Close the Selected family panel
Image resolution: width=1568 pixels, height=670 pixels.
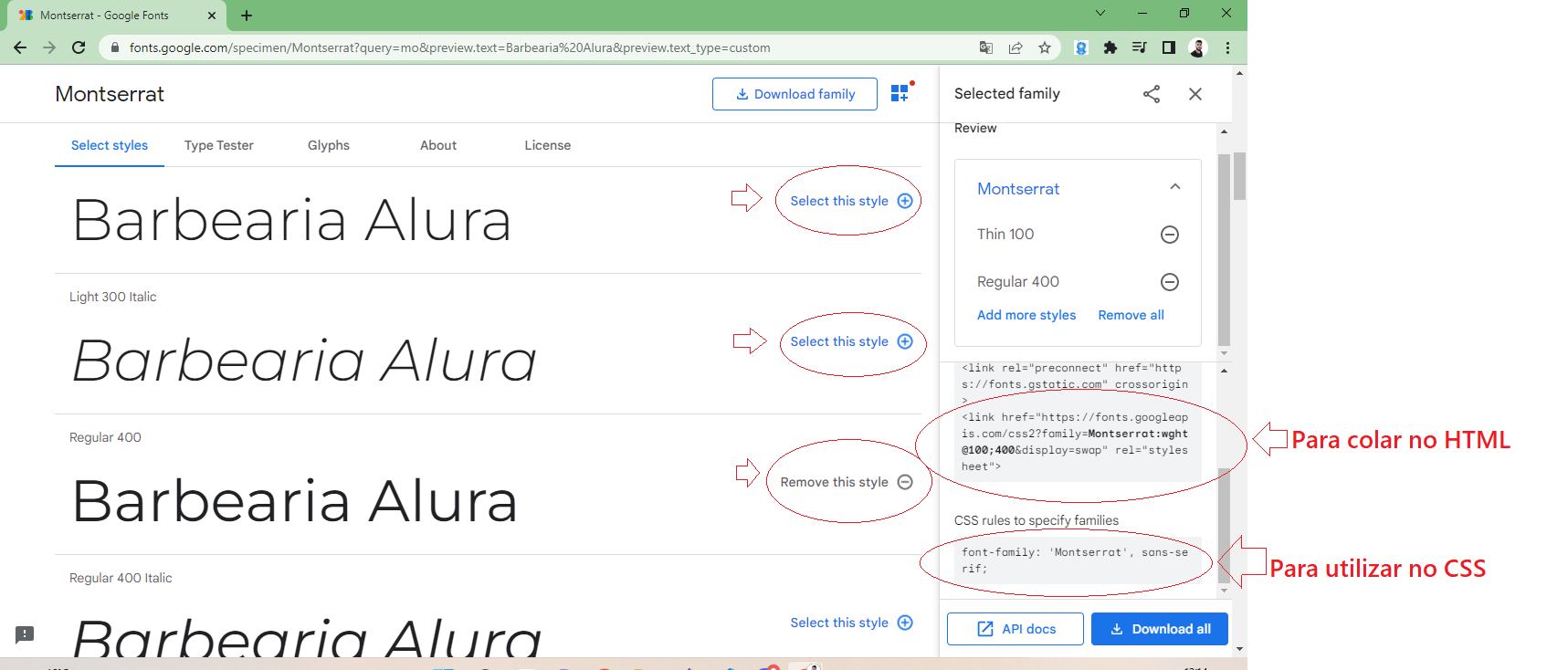[x=1195, y=94]
